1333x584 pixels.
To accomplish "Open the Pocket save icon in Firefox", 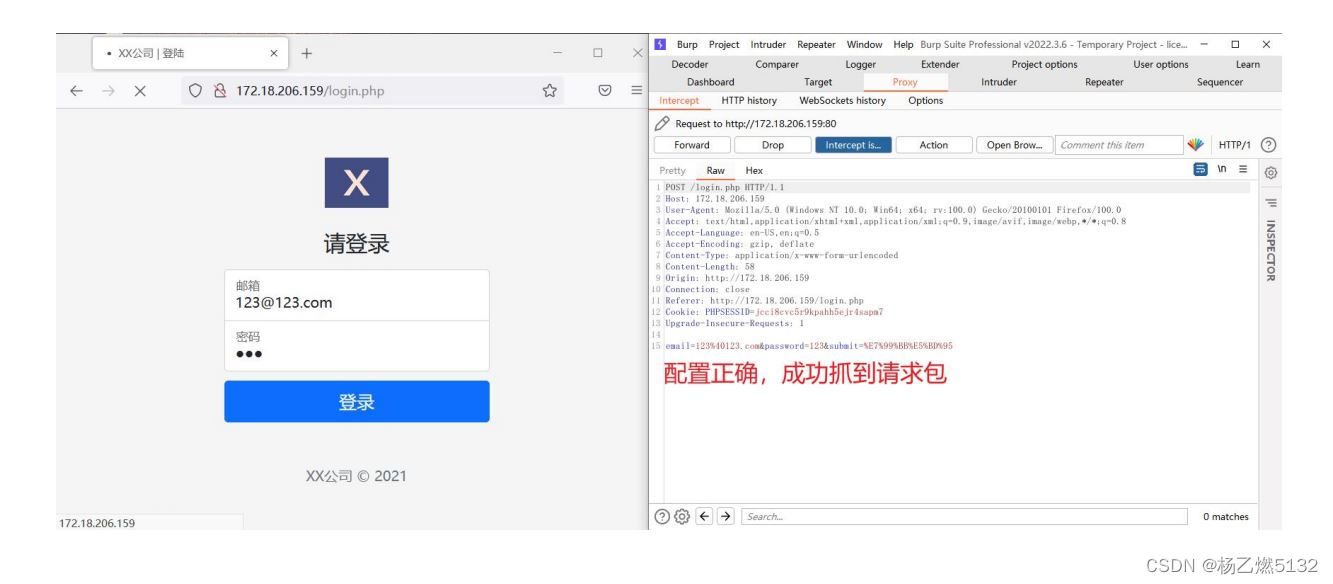I will [605, 91].
